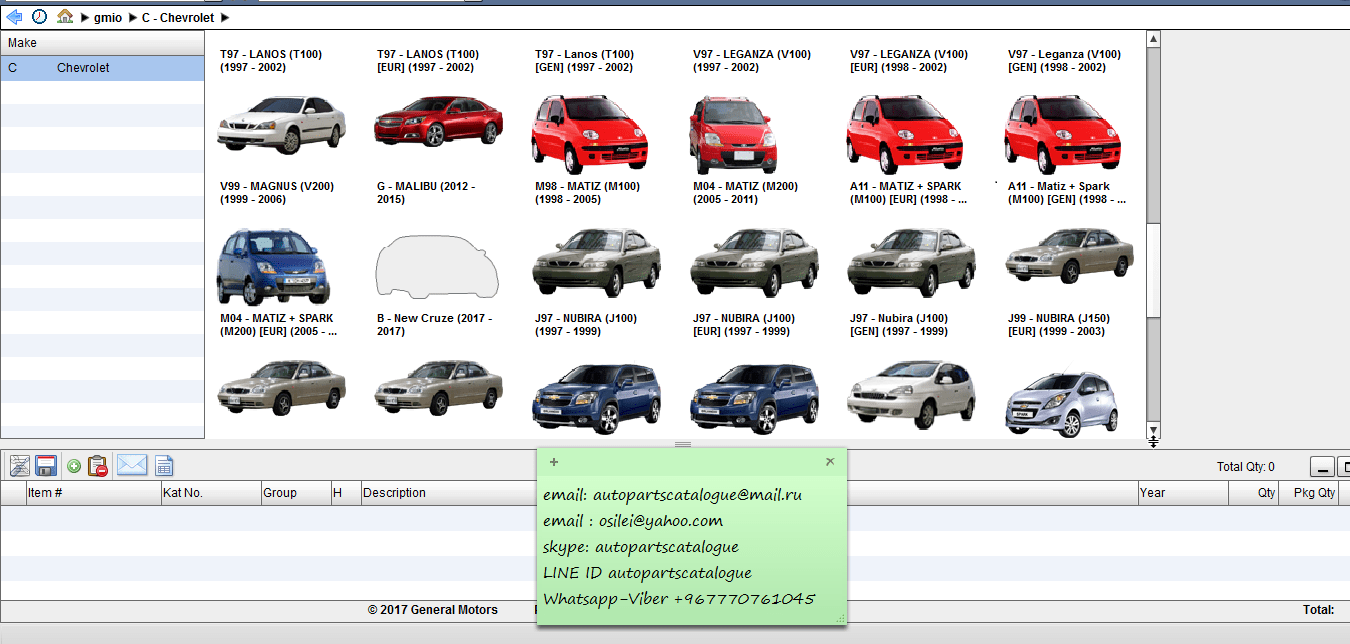Expand breadcrumb arrow before gmio
The width and height of the screenshot is (1350, 644).
click(84, 17)
